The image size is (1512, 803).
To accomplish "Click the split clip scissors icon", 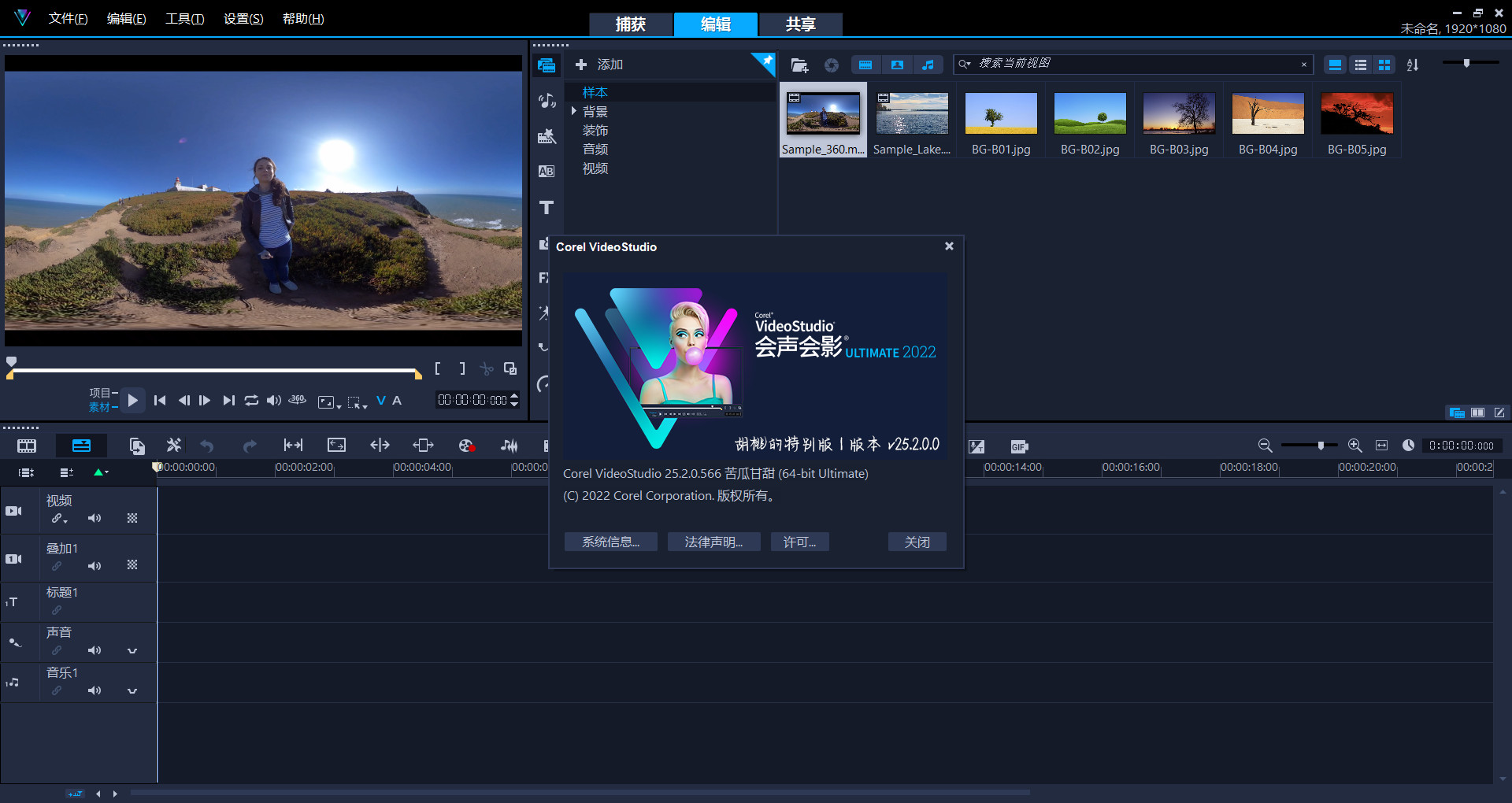I will [487, 368].
